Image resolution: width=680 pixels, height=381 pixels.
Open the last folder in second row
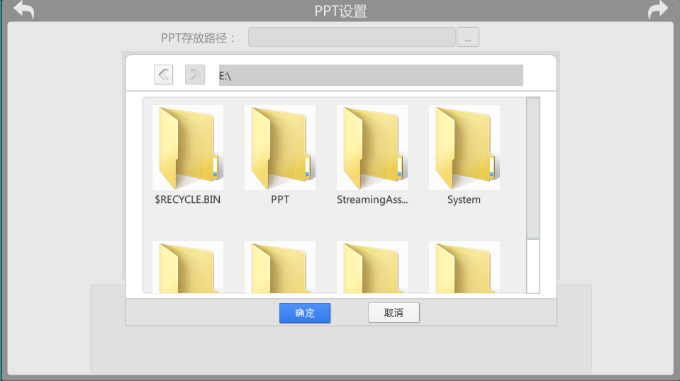pyautogui.click(x=464, y=267)
